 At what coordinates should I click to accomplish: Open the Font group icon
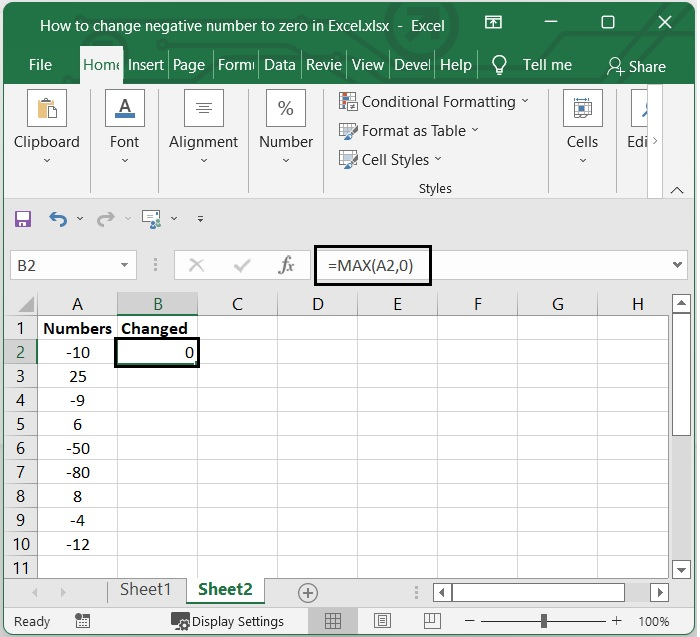click(x=125, y=108)
